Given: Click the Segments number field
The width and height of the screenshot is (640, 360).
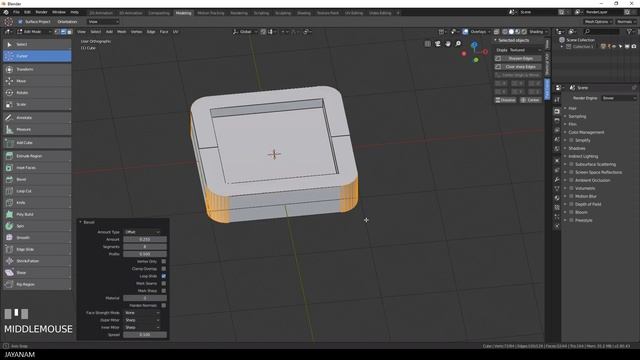Looking at the screenshot, I should pyautogui.click(x=145, y=247).
